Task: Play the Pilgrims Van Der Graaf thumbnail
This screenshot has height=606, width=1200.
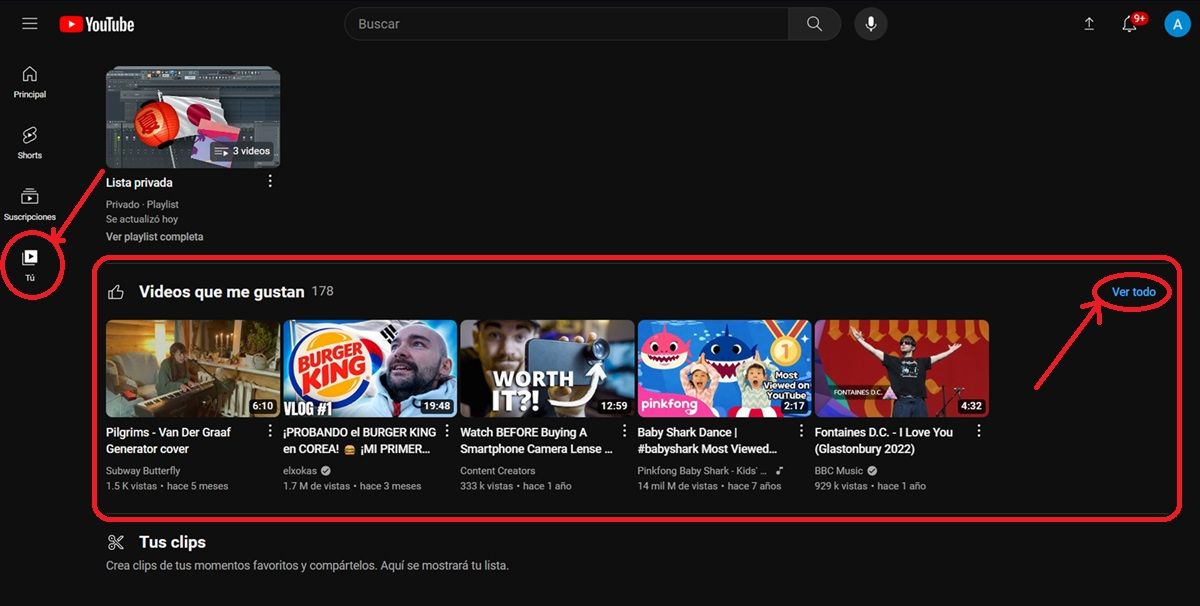Action: (193, 368)
